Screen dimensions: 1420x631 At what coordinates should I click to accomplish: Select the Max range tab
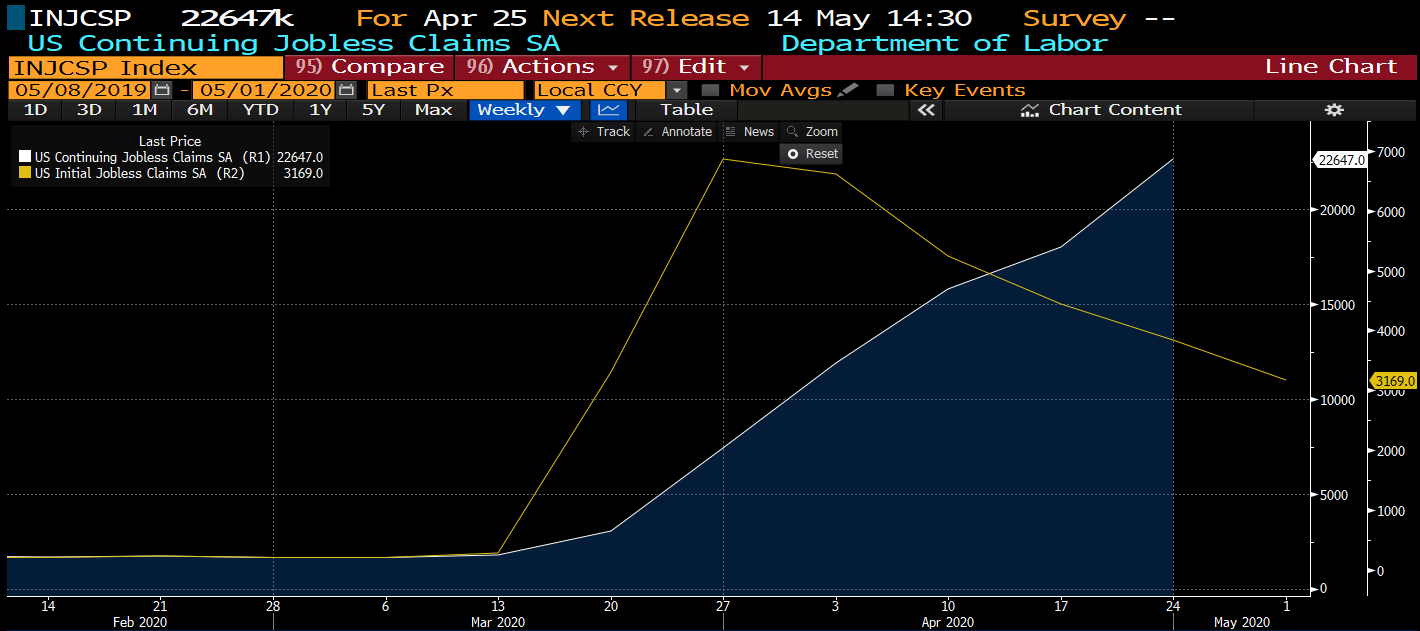pos(434,110)
